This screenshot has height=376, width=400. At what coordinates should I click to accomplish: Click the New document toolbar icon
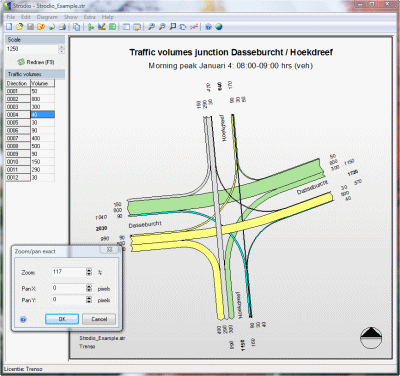point(9,27)
